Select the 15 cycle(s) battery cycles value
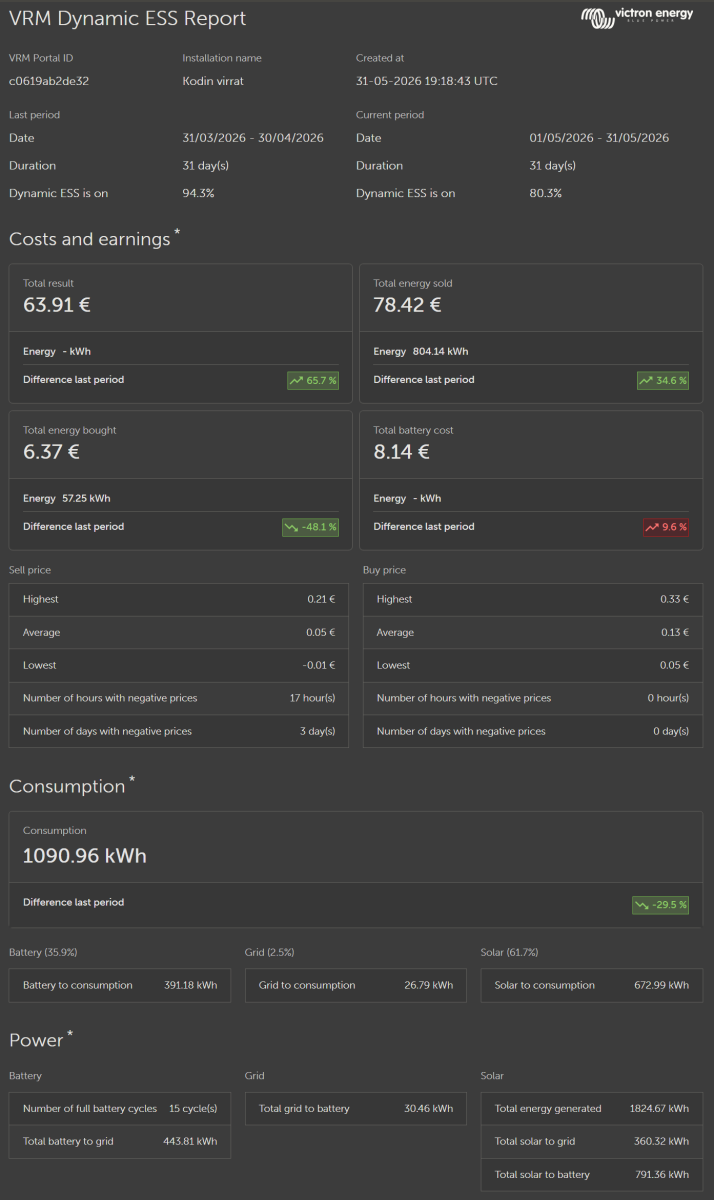The image size is (714, 1200). pyautogui.click(x=193, y=1108)
